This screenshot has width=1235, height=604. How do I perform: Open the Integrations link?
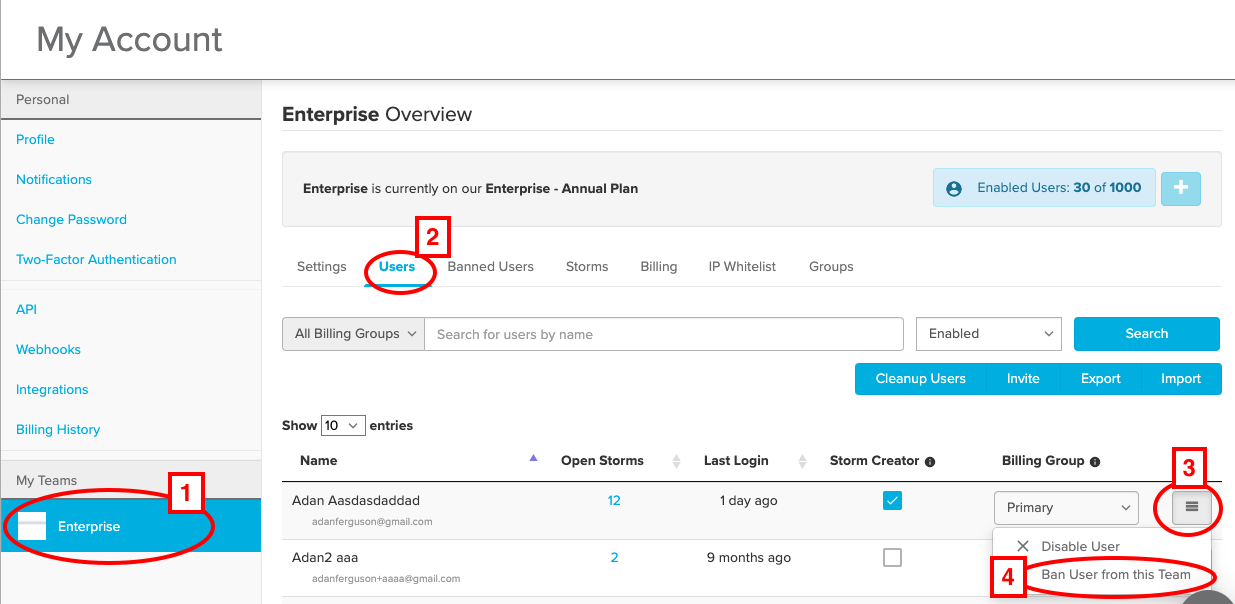pyautogui.click(x=52, y=390)
